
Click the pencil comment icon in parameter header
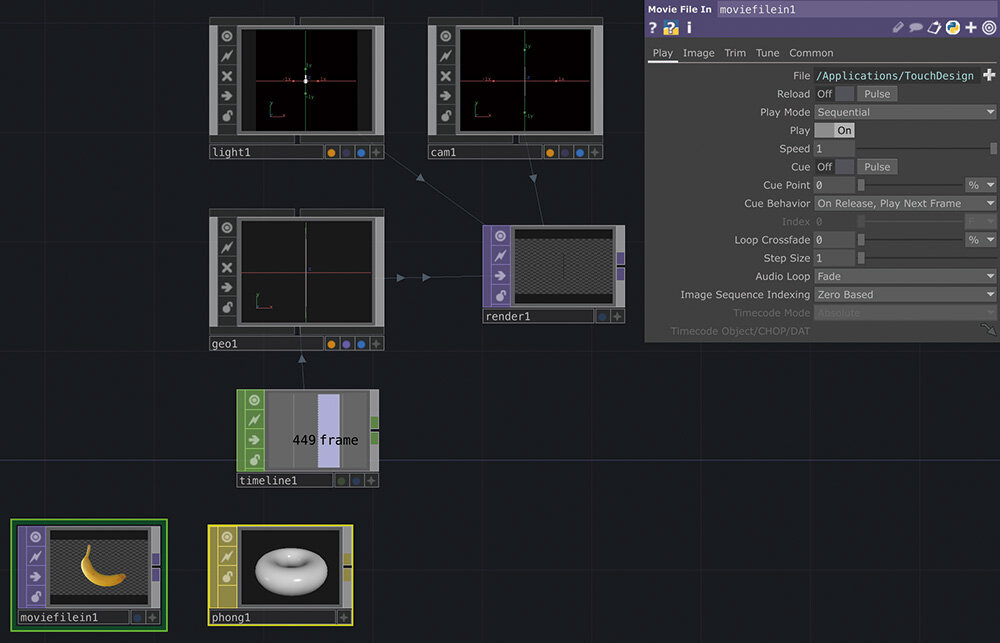click(x=898, y=27)
